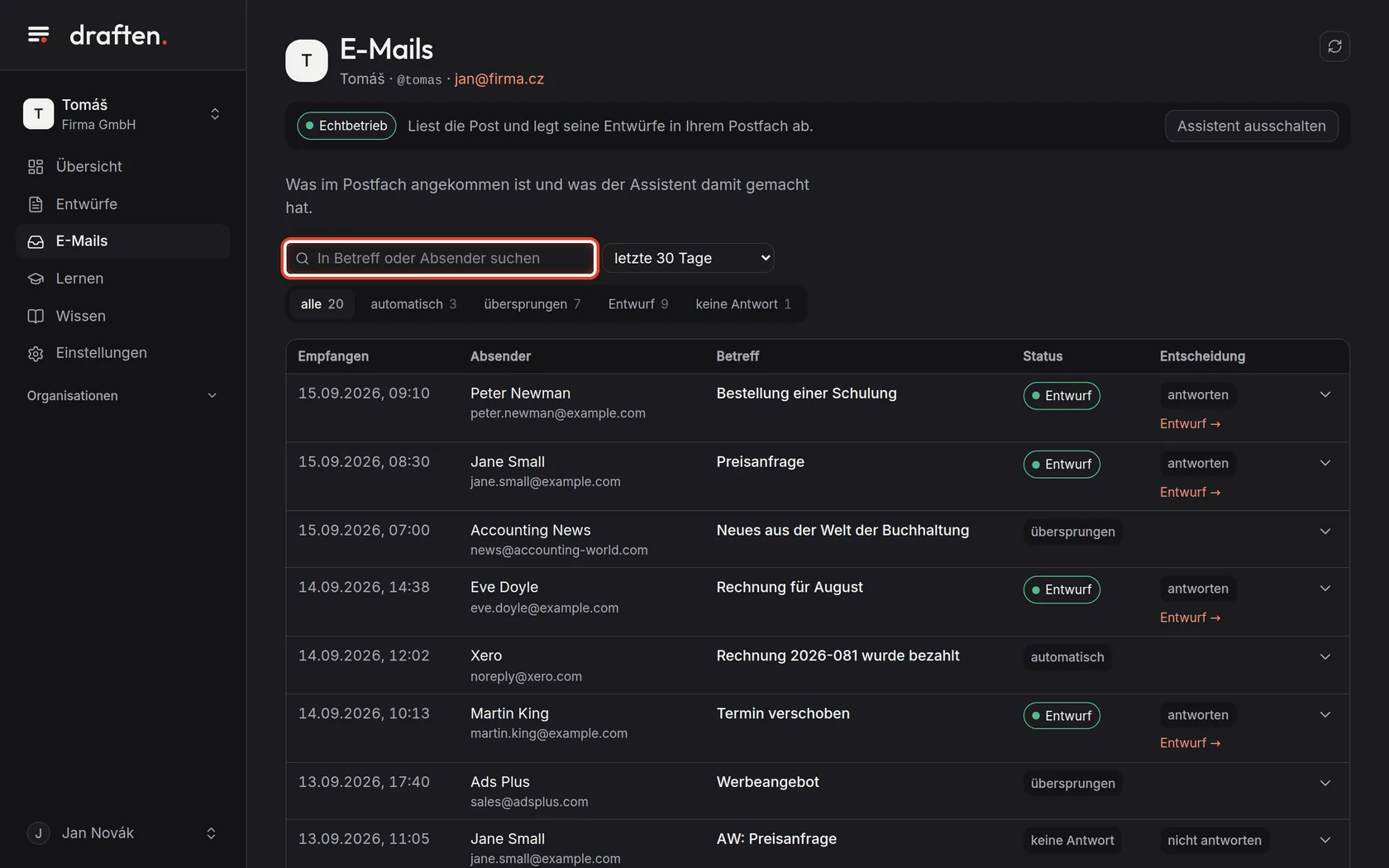Click the keine Antwort badge for AW: Preisanfrage
The width and height of the screenshot is (1389, 868).
click(1072, 841)
